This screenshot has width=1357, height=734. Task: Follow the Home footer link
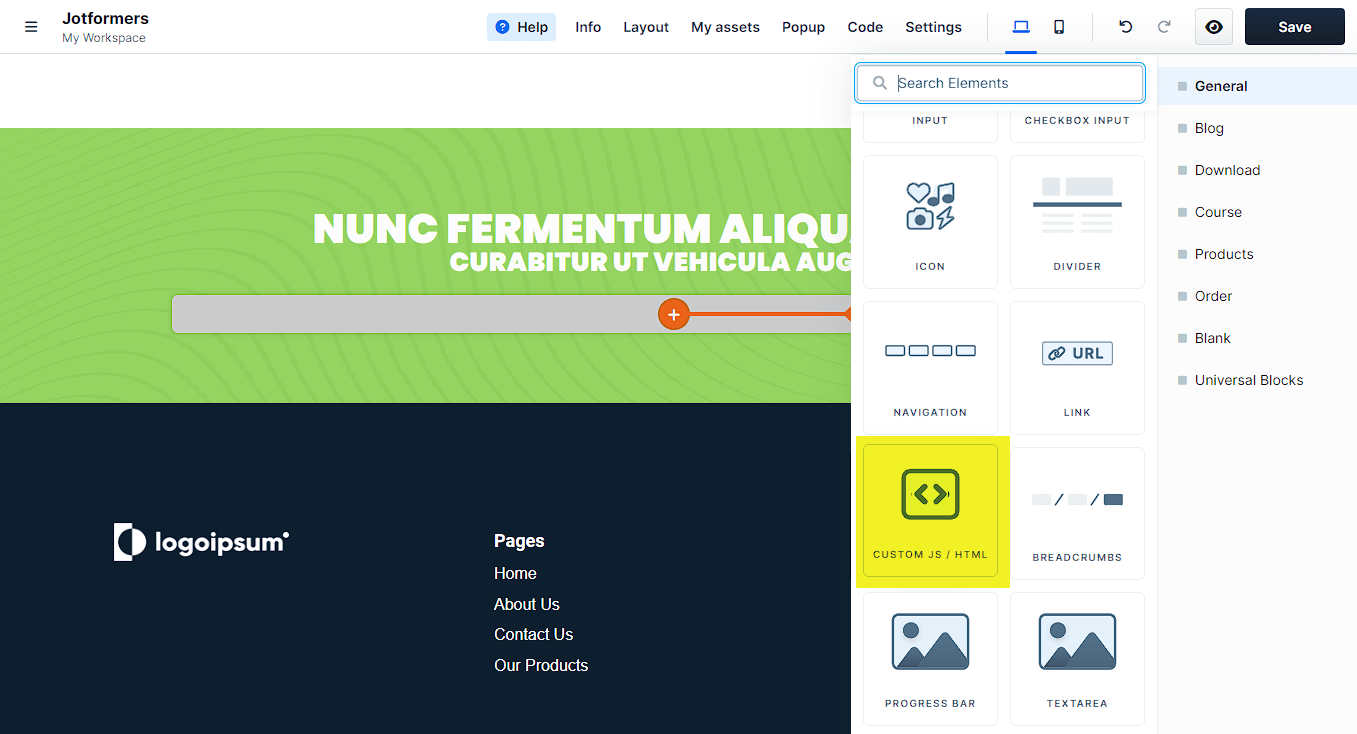click(x=515, y=573)
